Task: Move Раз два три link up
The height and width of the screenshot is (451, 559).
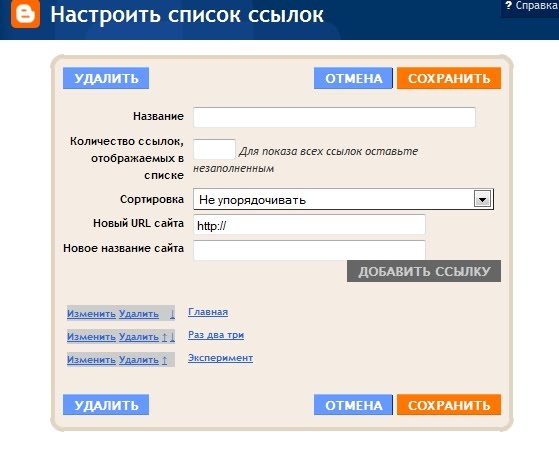Action: pyautogui.click(x=164, y=337)
